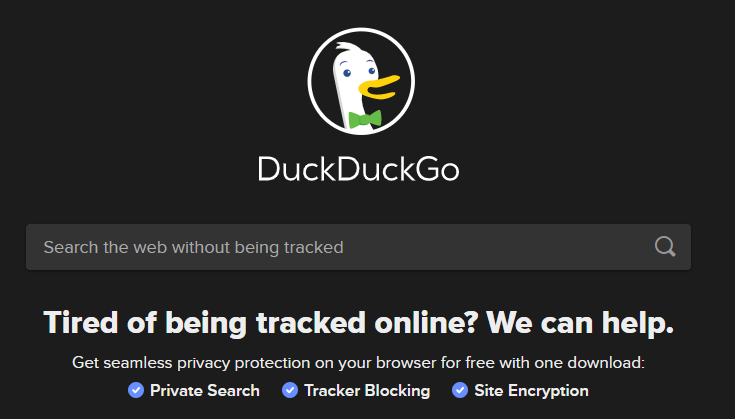Click the 'We can help.' heading text
The height and width of the screenshot is (419, 735).
coord(580,323)
